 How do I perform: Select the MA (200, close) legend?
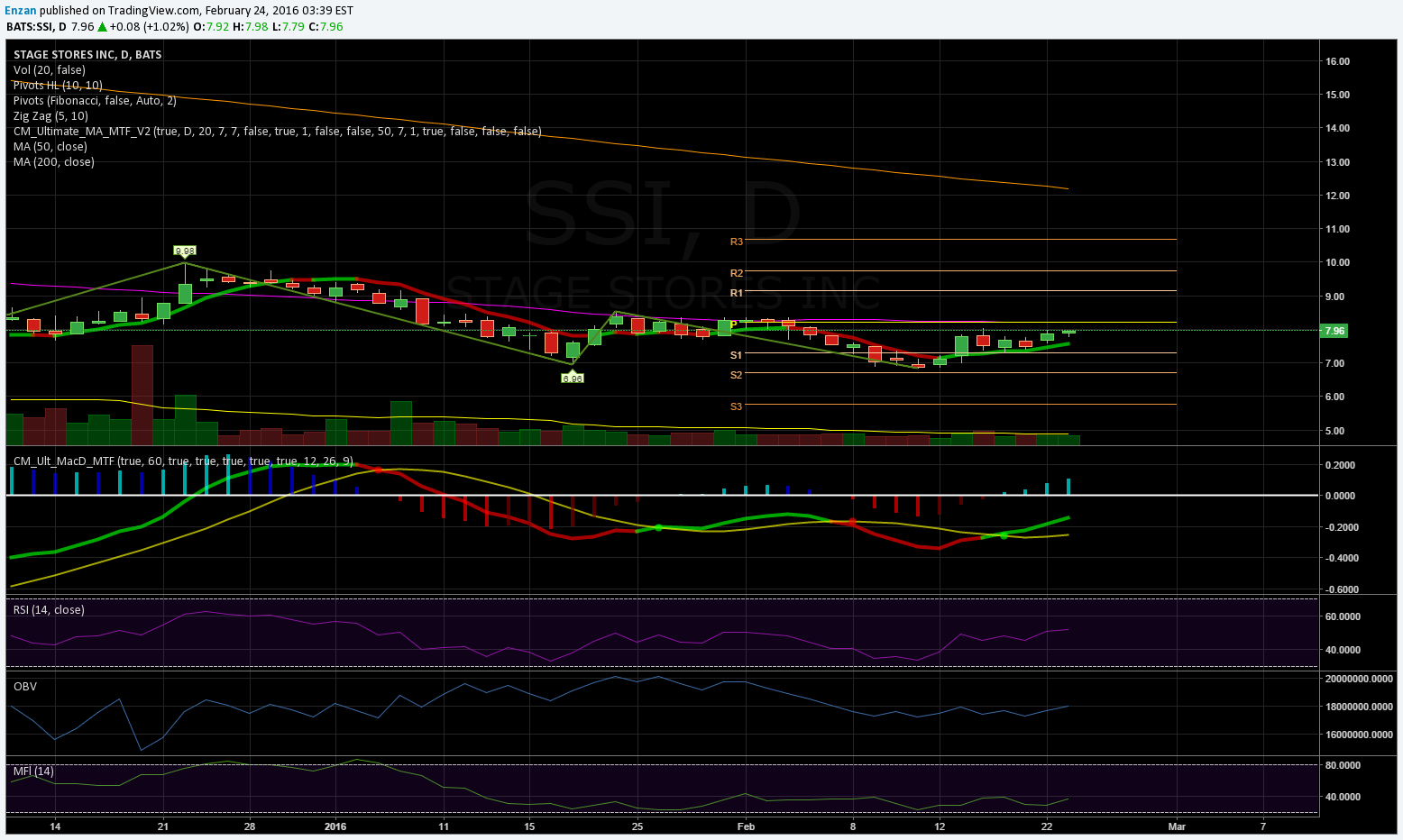pyautogui.click(x=54, y=162)
